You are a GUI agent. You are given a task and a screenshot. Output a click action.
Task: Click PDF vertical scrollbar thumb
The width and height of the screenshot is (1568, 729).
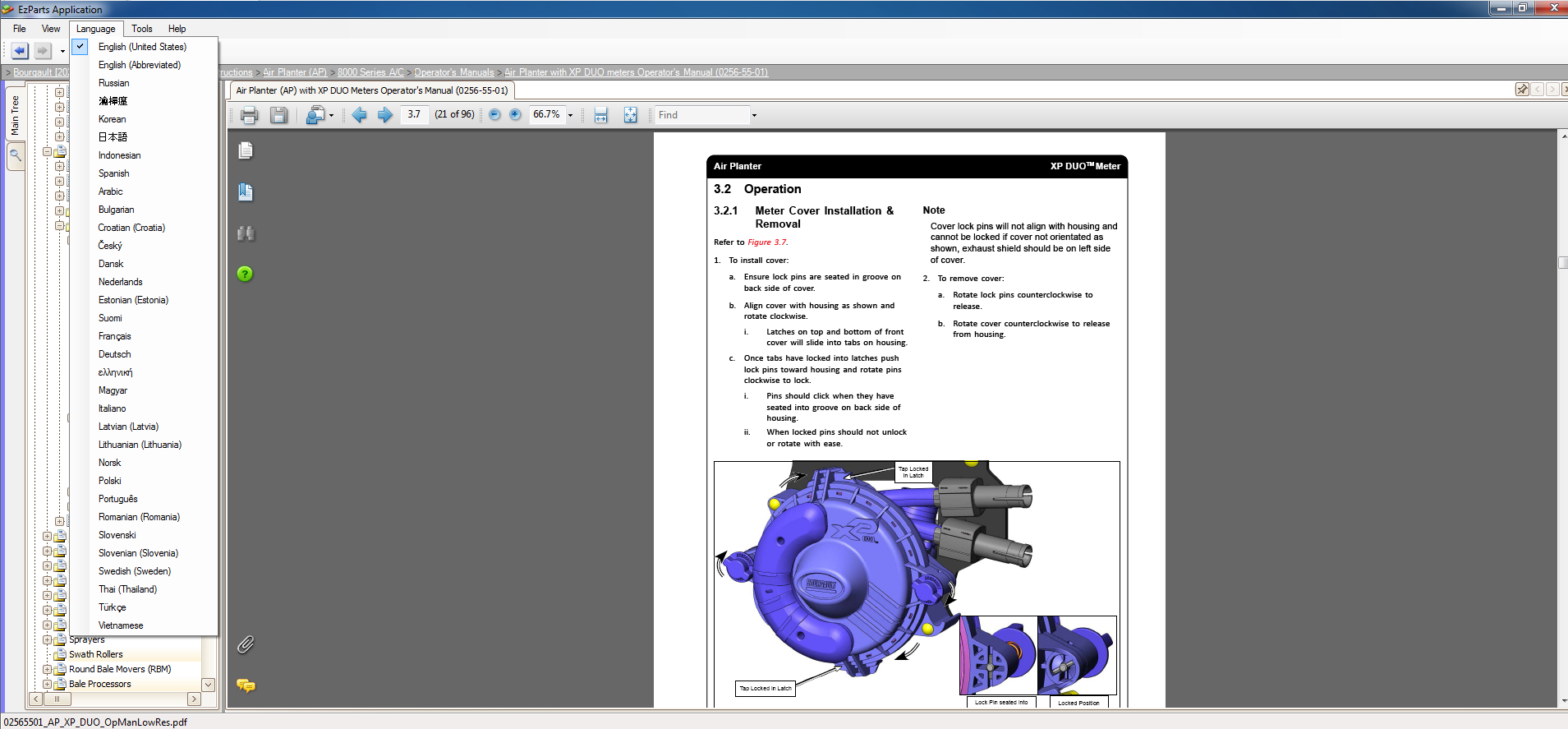[1563, 263]
